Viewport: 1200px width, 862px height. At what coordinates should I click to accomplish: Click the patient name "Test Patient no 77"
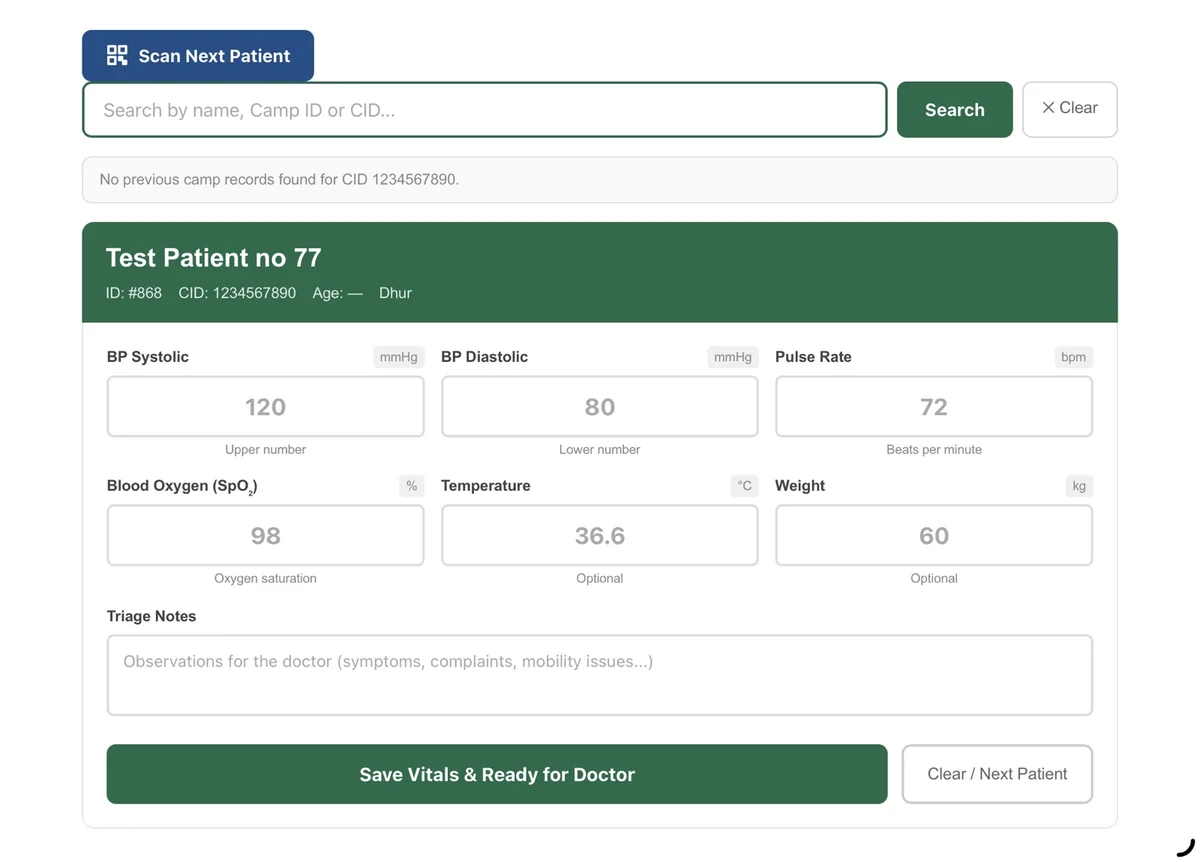213,258
